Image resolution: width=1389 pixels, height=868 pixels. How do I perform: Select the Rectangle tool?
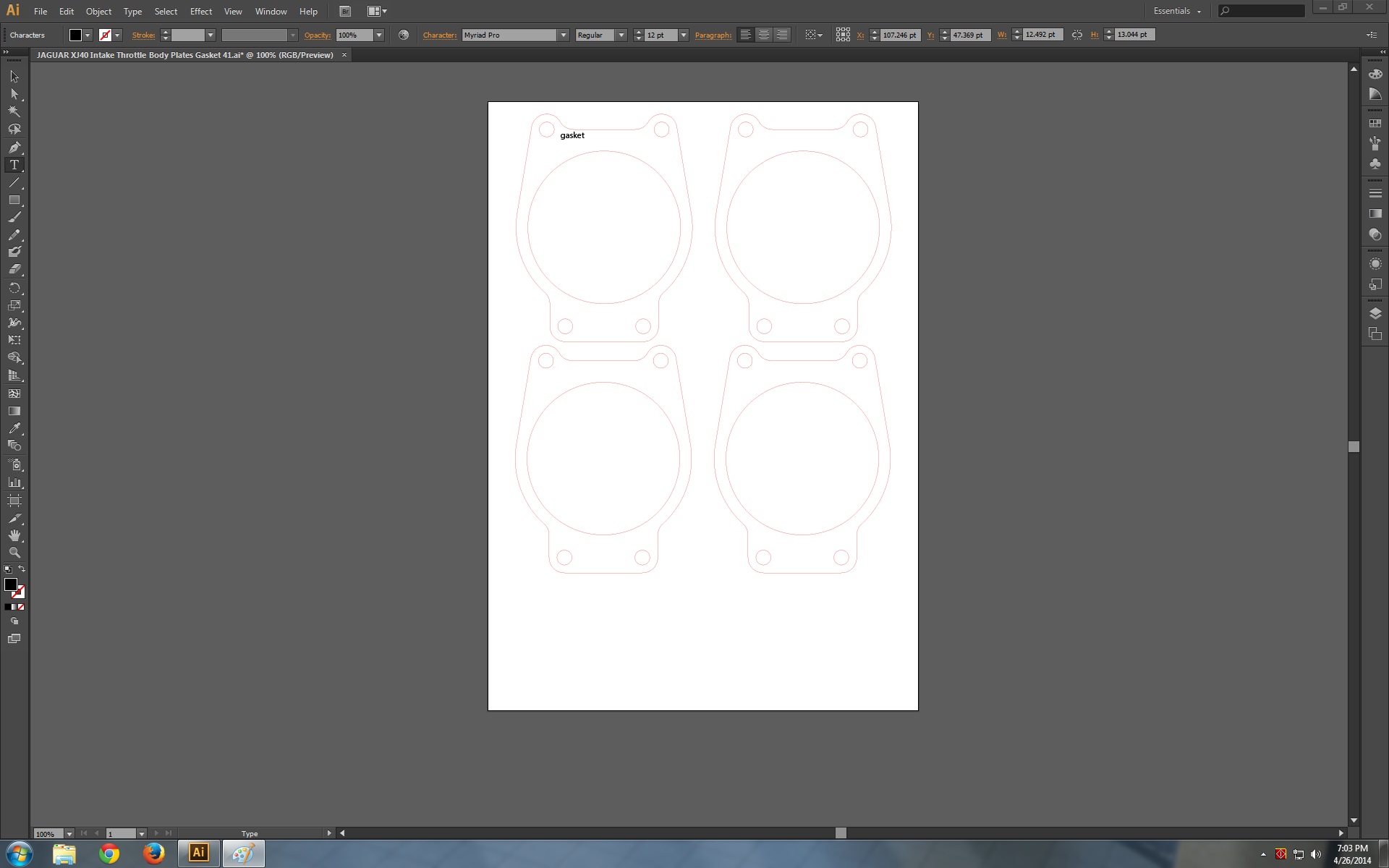point(14,200)
